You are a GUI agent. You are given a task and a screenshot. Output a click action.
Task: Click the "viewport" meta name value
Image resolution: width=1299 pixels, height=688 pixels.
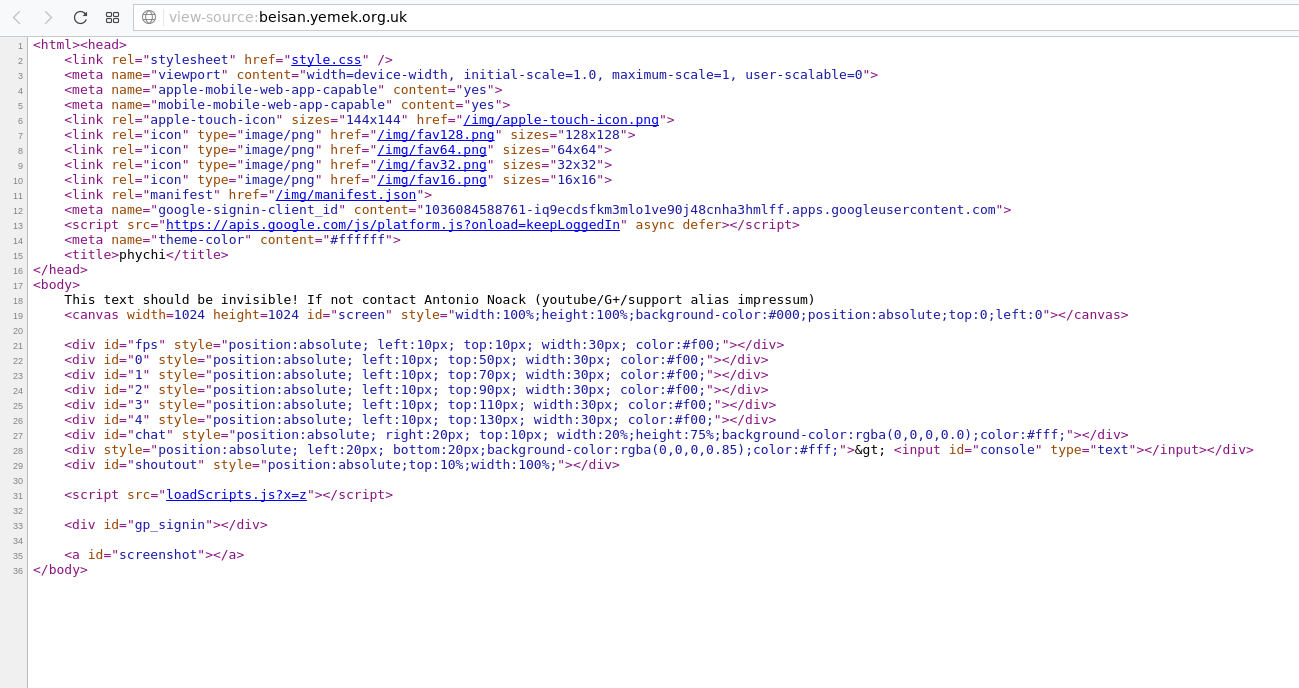coord(189,75)
